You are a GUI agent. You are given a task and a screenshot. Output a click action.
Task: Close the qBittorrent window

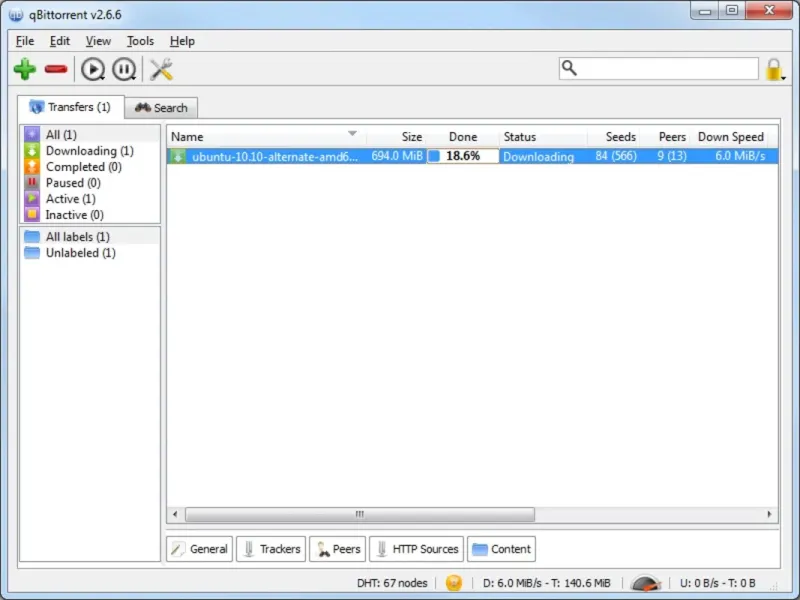[769, 11]
